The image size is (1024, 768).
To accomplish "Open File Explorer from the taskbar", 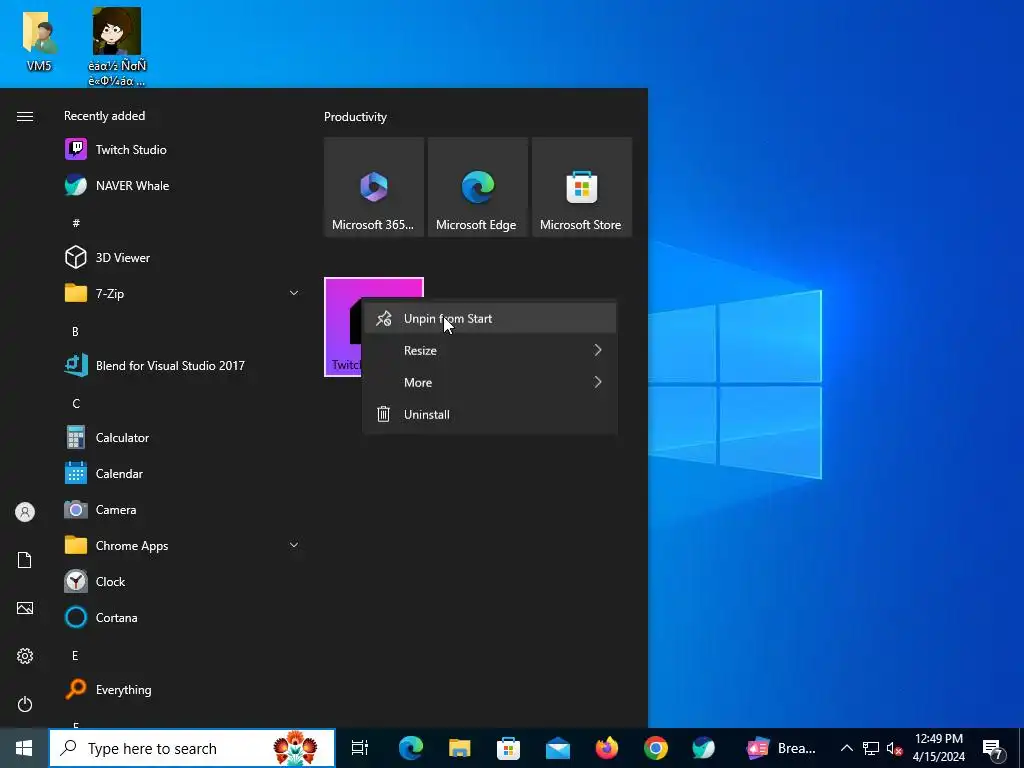I will pos(460,748).
